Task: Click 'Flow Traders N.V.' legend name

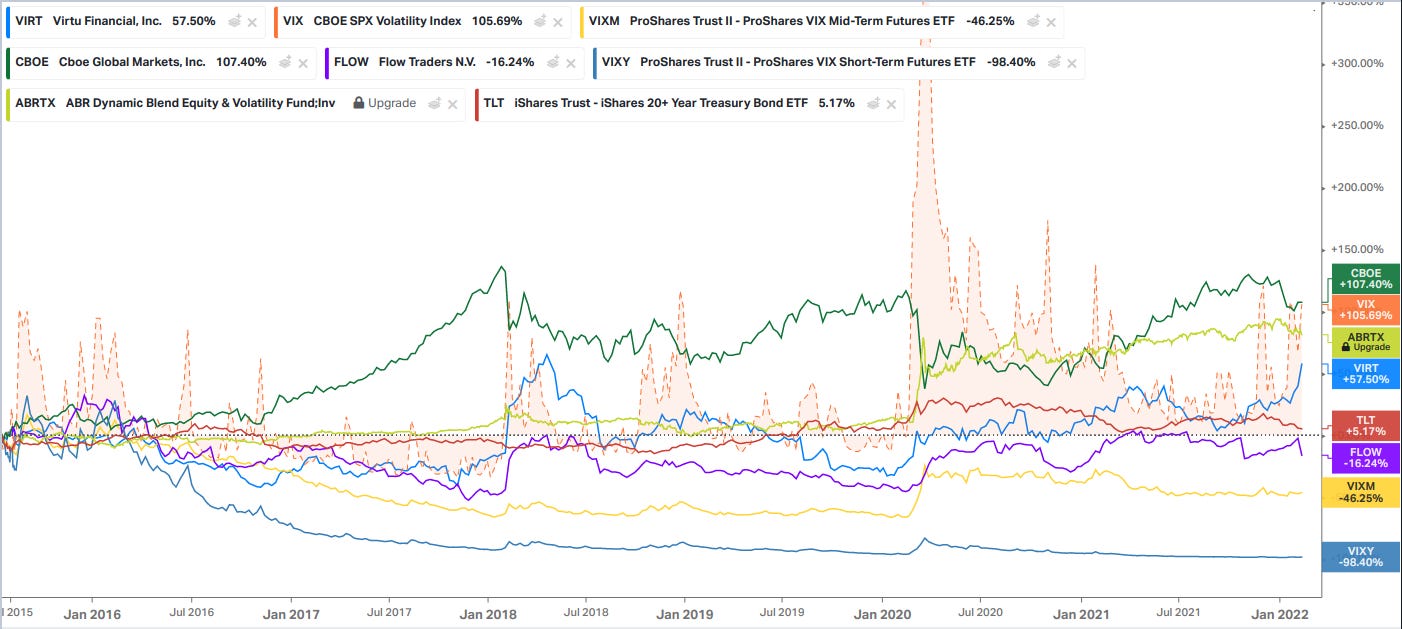Action: [x=427, y=62]
